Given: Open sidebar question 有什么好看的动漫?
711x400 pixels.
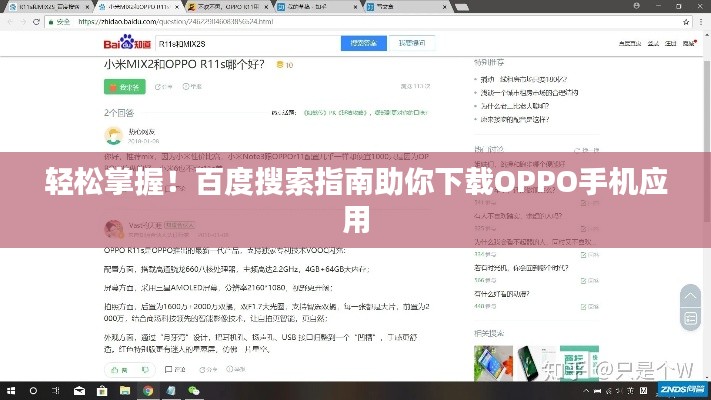Looking at the screenshot, I should [502, 294].
